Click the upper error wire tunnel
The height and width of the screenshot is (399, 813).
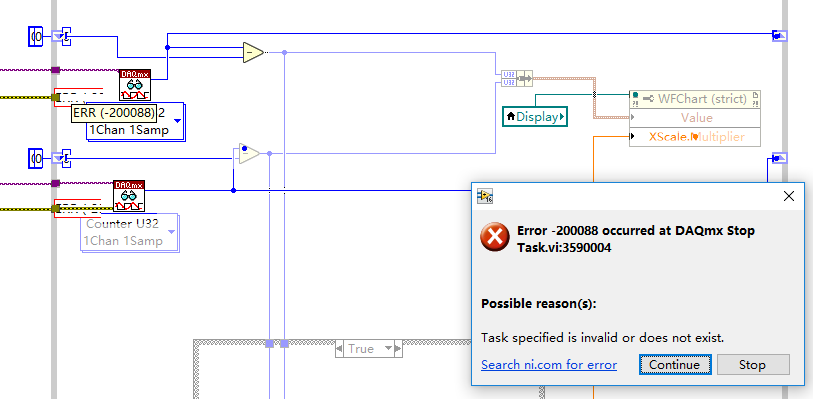tap(55, 97)
